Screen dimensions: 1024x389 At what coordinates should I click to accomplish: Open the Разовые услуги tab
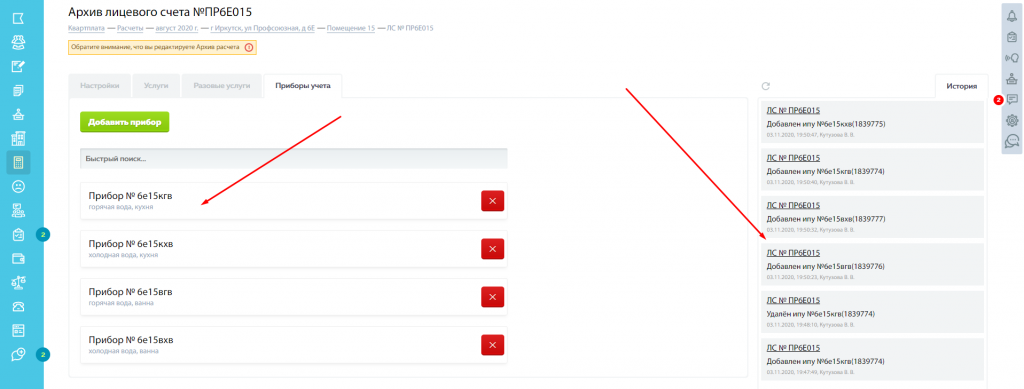221,86
